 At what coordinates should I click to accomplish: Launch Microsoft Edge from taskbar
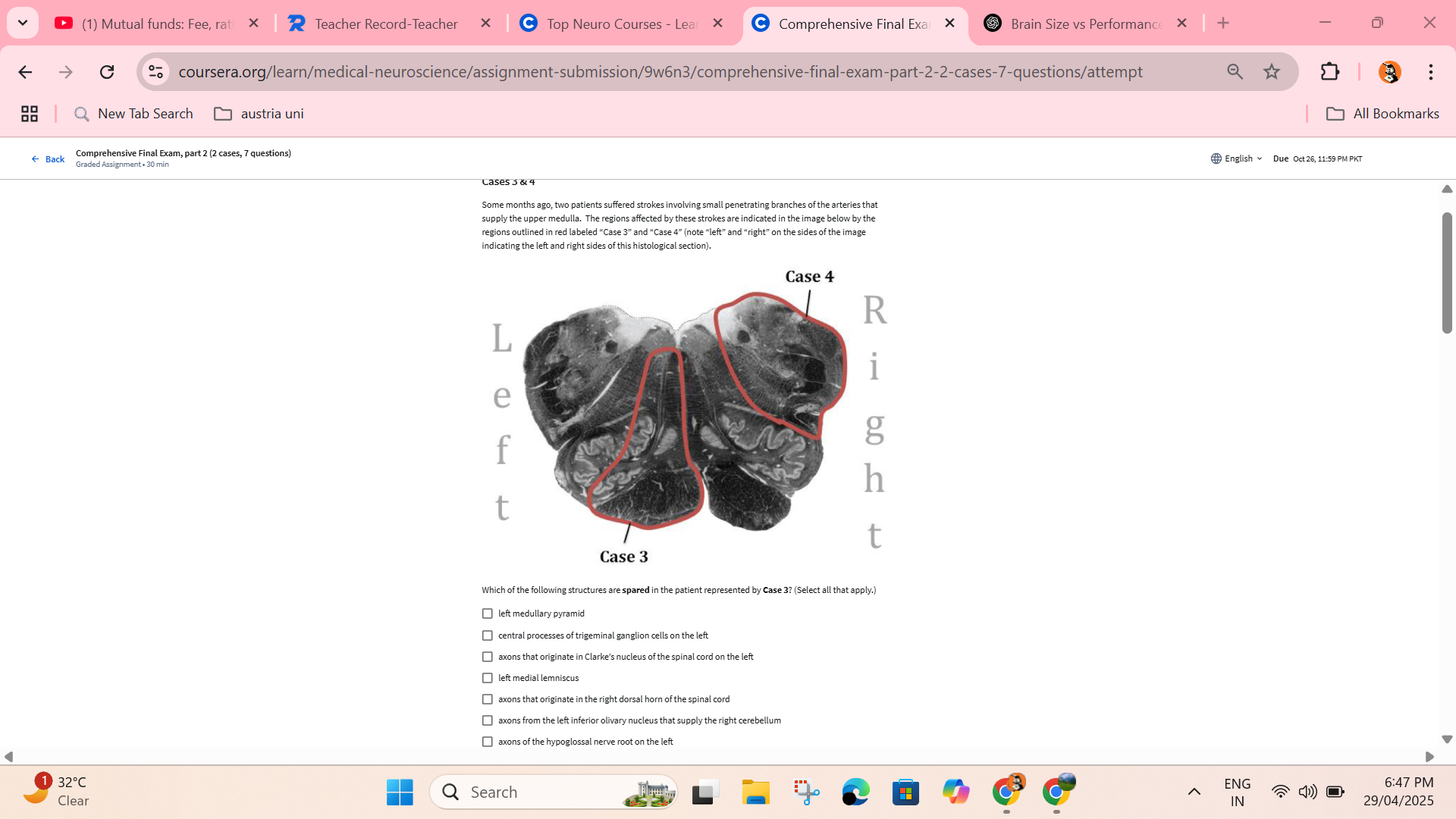[x=855, y=792]
